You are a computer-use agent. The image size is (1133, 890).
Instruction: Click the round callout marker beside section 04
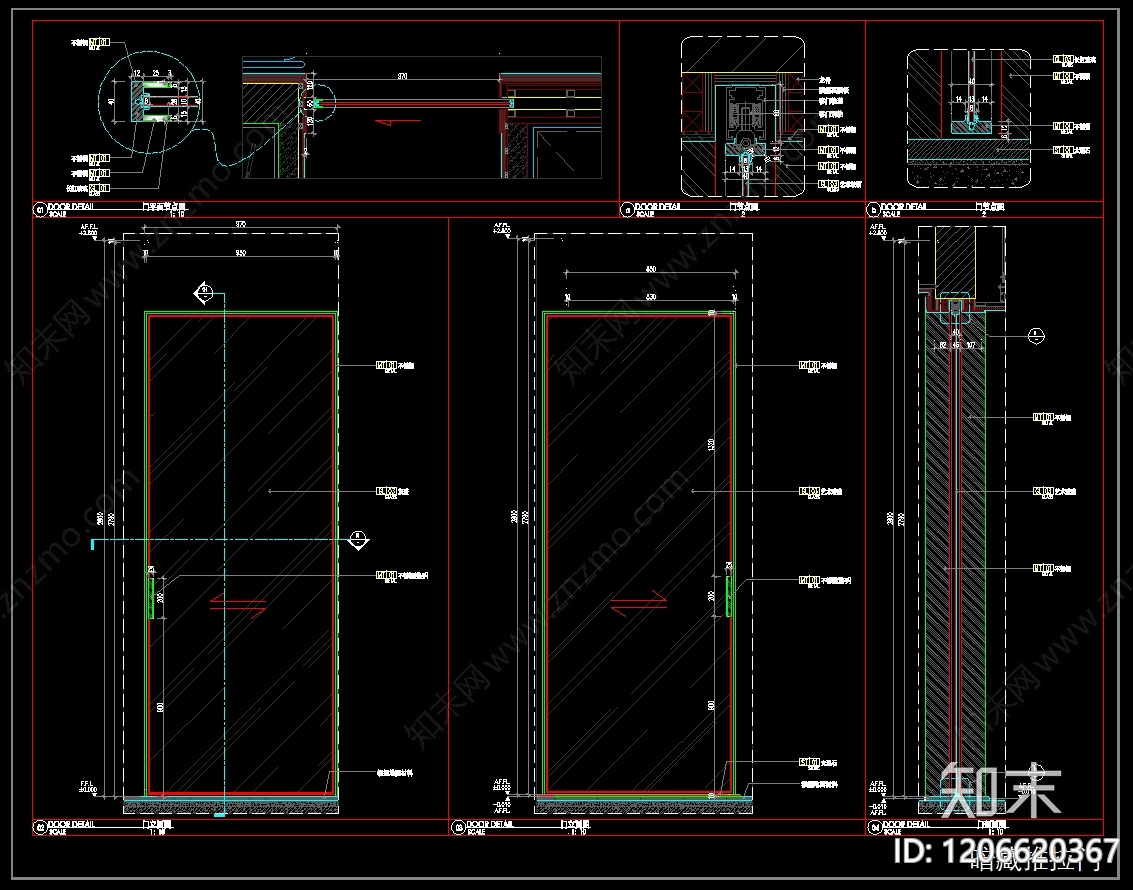tap(1036, 335)
